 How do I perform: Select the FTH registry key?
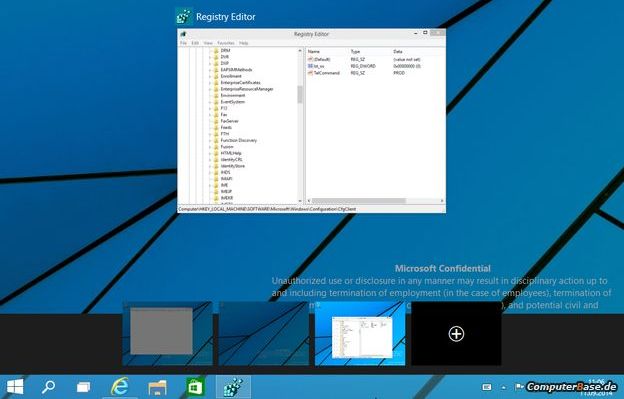click(224, 134)
